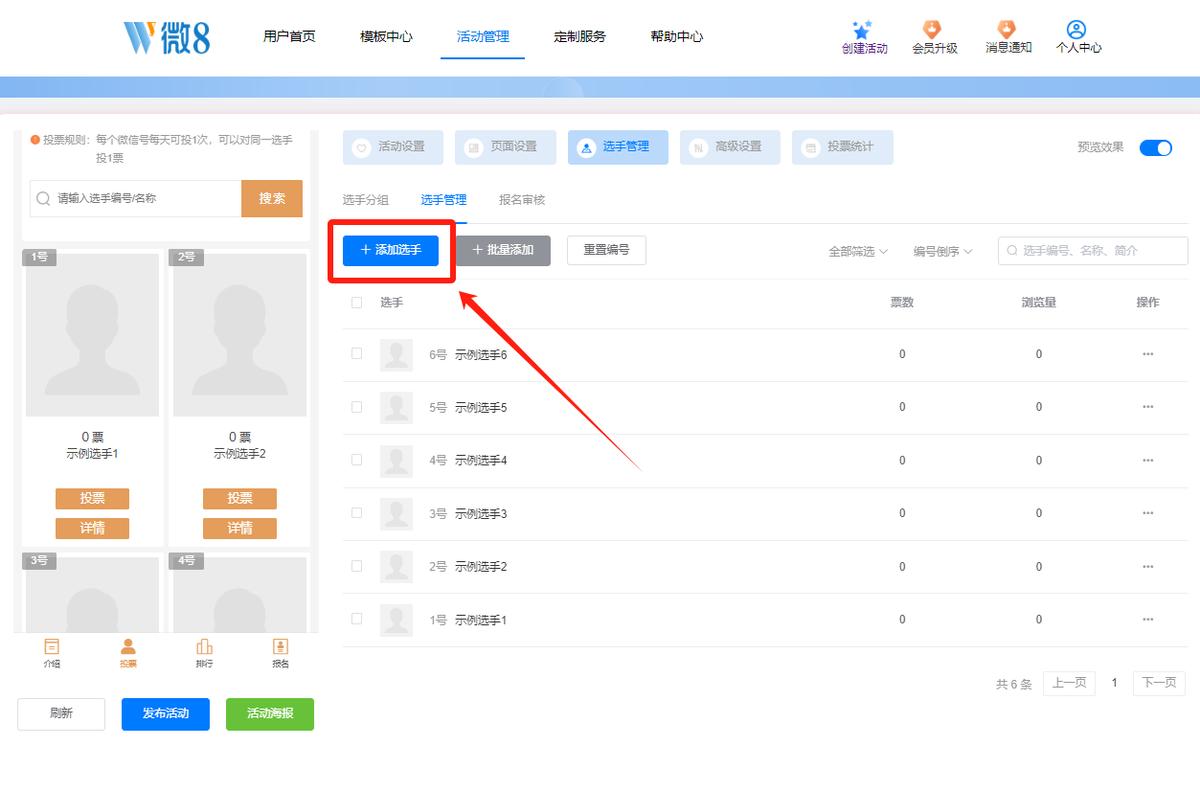Toggle the 预览效果 switch

[1155, 148]
